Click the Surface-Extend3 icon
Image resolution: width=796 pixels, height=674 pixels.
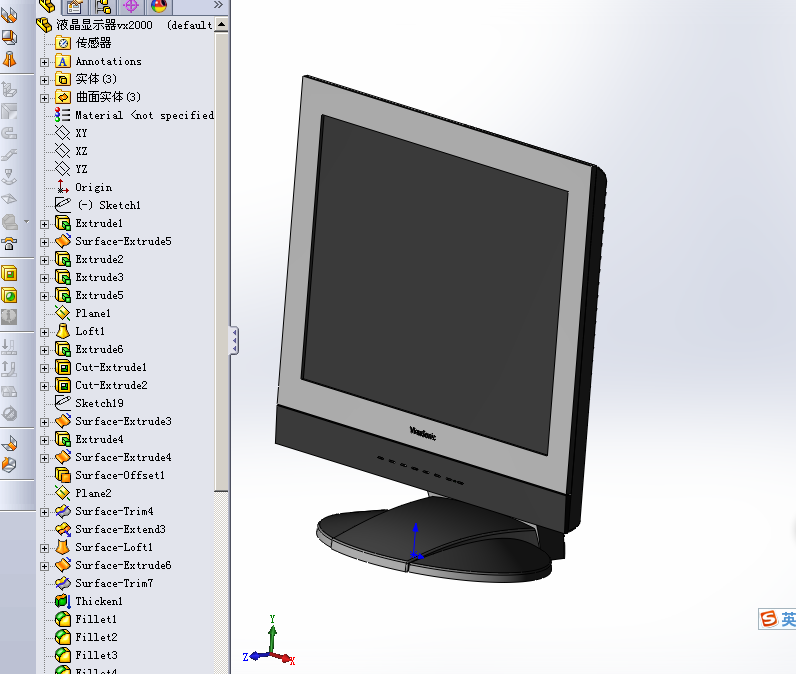(x=62, y=529)
